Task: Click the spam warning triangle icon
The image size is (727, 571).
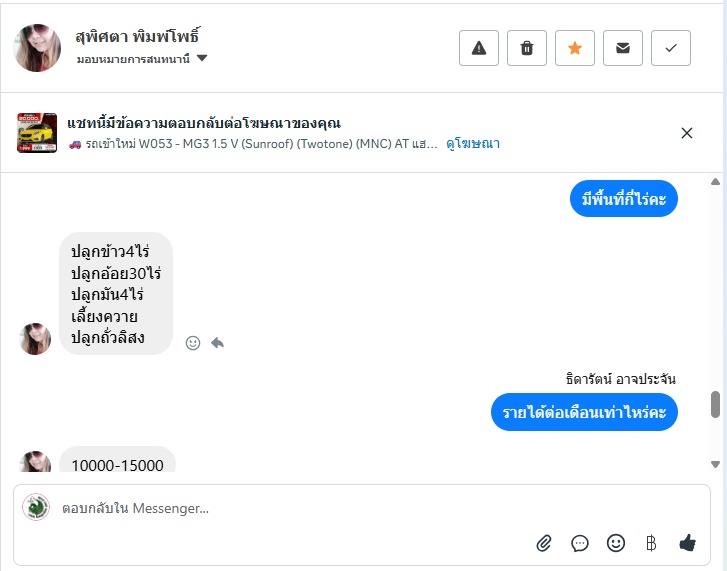Action: 479,48
